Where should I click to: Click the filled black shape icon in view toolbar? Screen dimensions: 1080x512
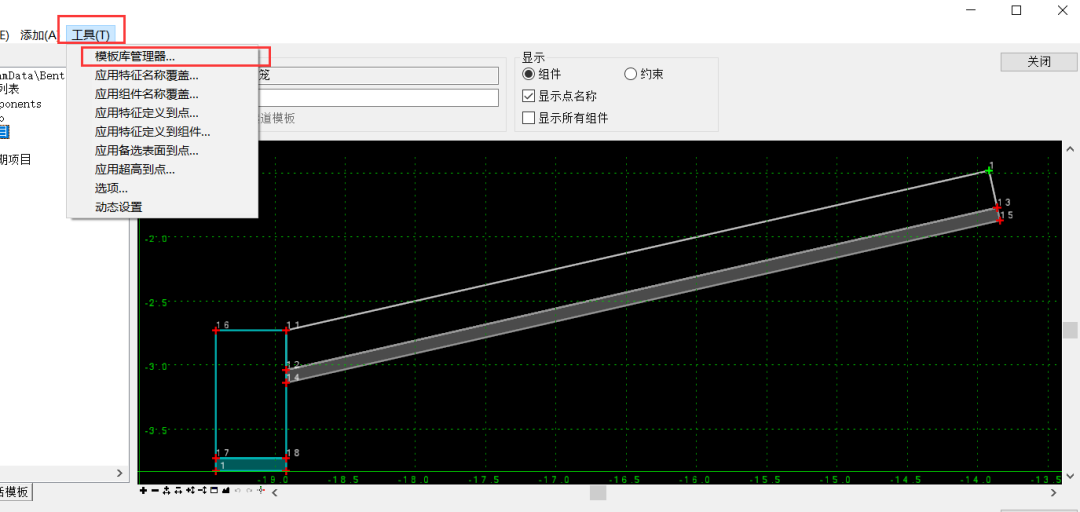[x=226, y=490]
